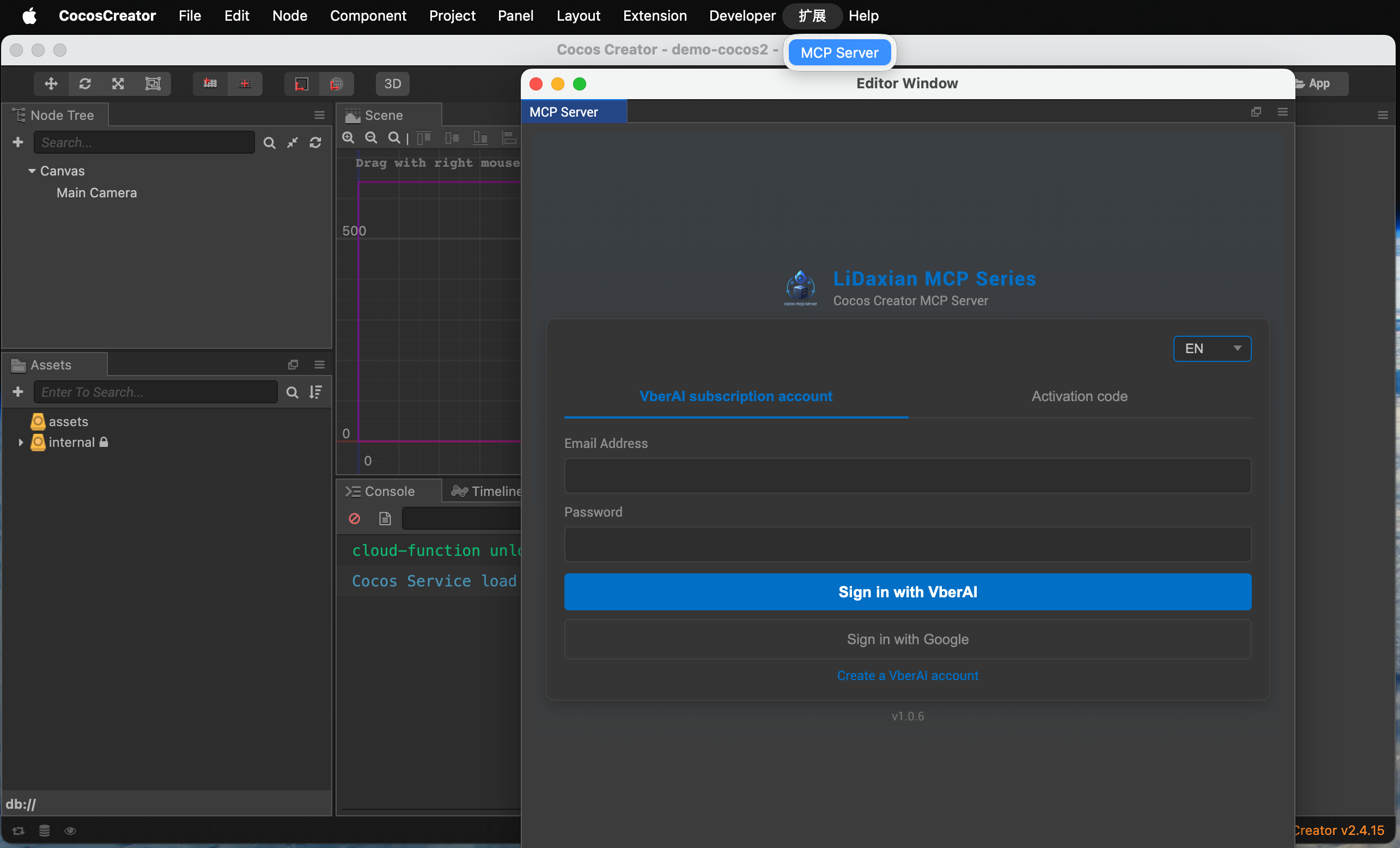Click cloud-function console message

click(x=436, y=550)
